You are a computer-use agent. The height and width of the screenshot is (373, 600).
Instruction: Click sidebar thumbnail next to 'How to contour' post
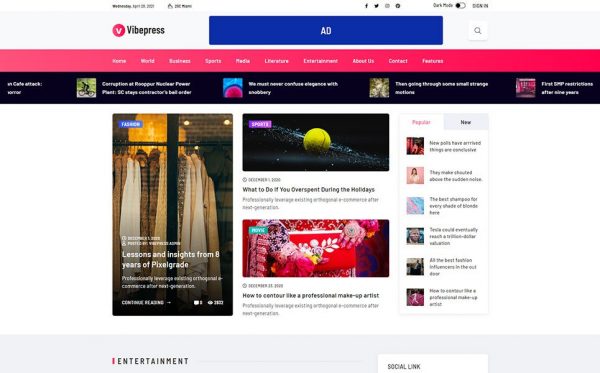pyautogui.click(x=415, y=297)
